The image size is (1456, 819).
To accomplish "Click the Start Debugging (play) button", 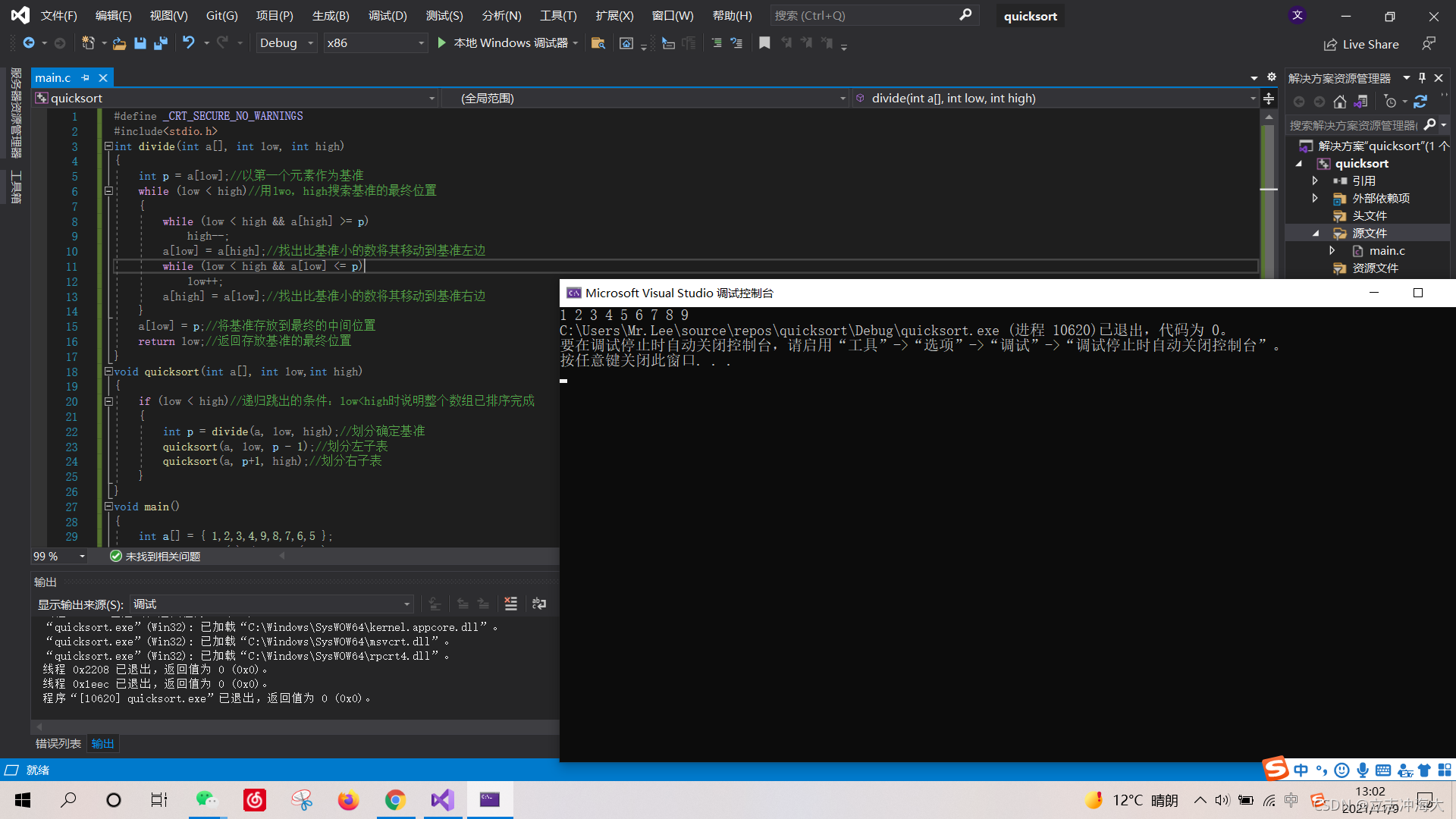I will pos(441,43).
